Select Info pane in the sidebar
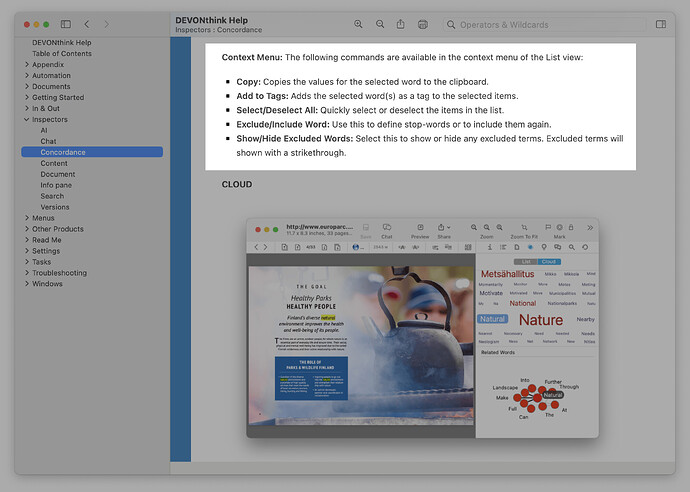Image resolution: width=690 pixels, height=492 pixels. (55, 185)
